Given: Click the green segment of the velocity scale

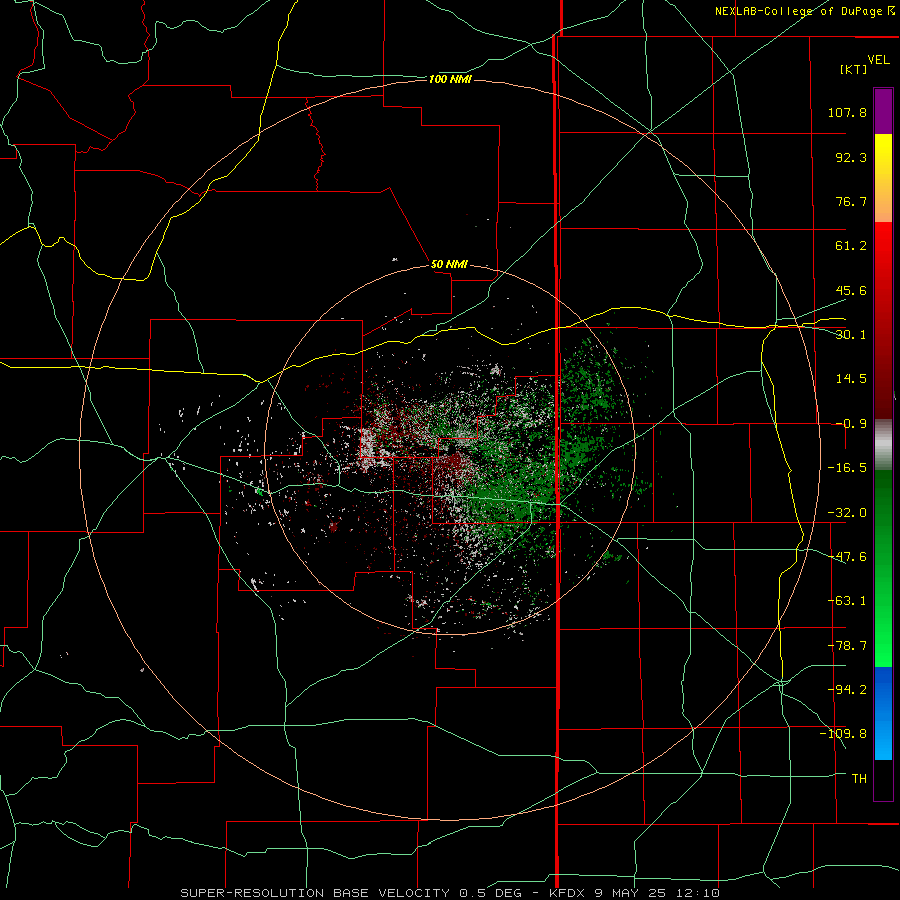Looking at the screenshot, I should (883, 568).
